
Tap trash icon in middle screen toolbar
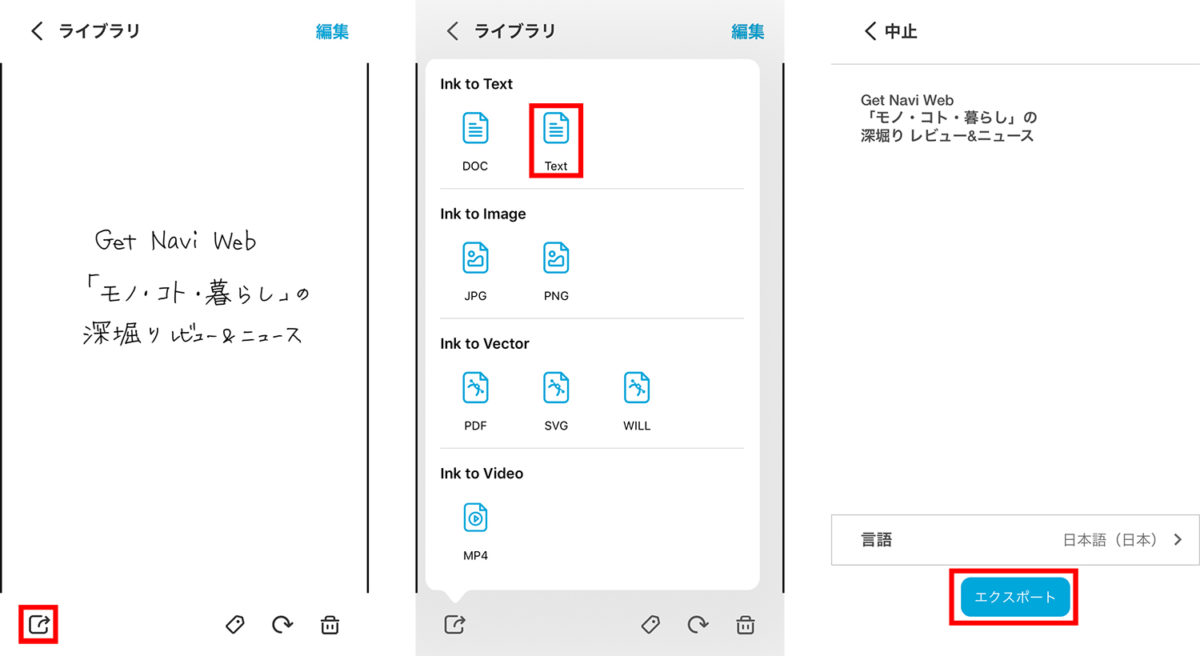(x=745, y=625)
